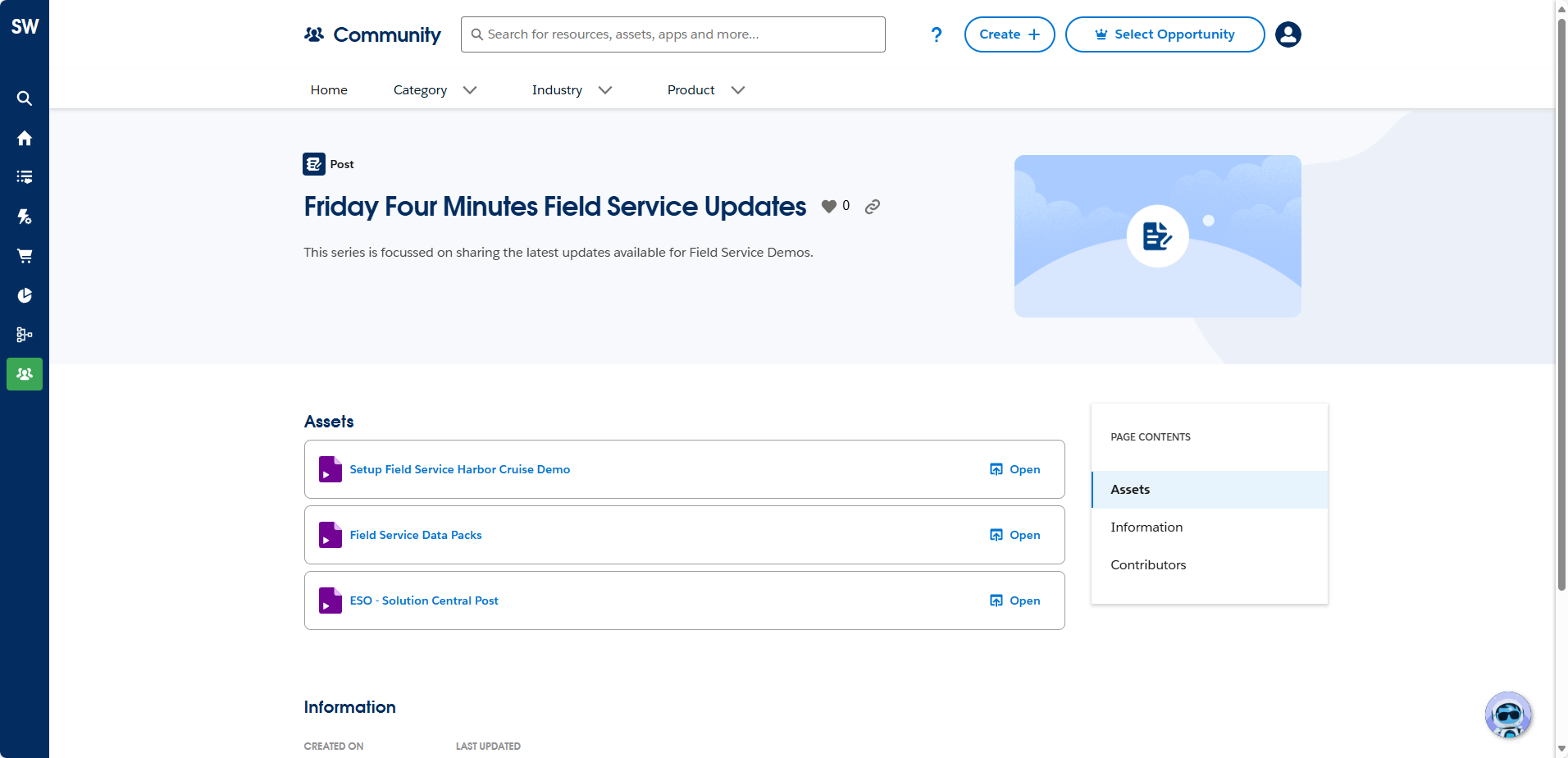Viewport: 1568px width, 758px height.
Task: Like the post with heart icon
Action: click(x=829, y=207)
